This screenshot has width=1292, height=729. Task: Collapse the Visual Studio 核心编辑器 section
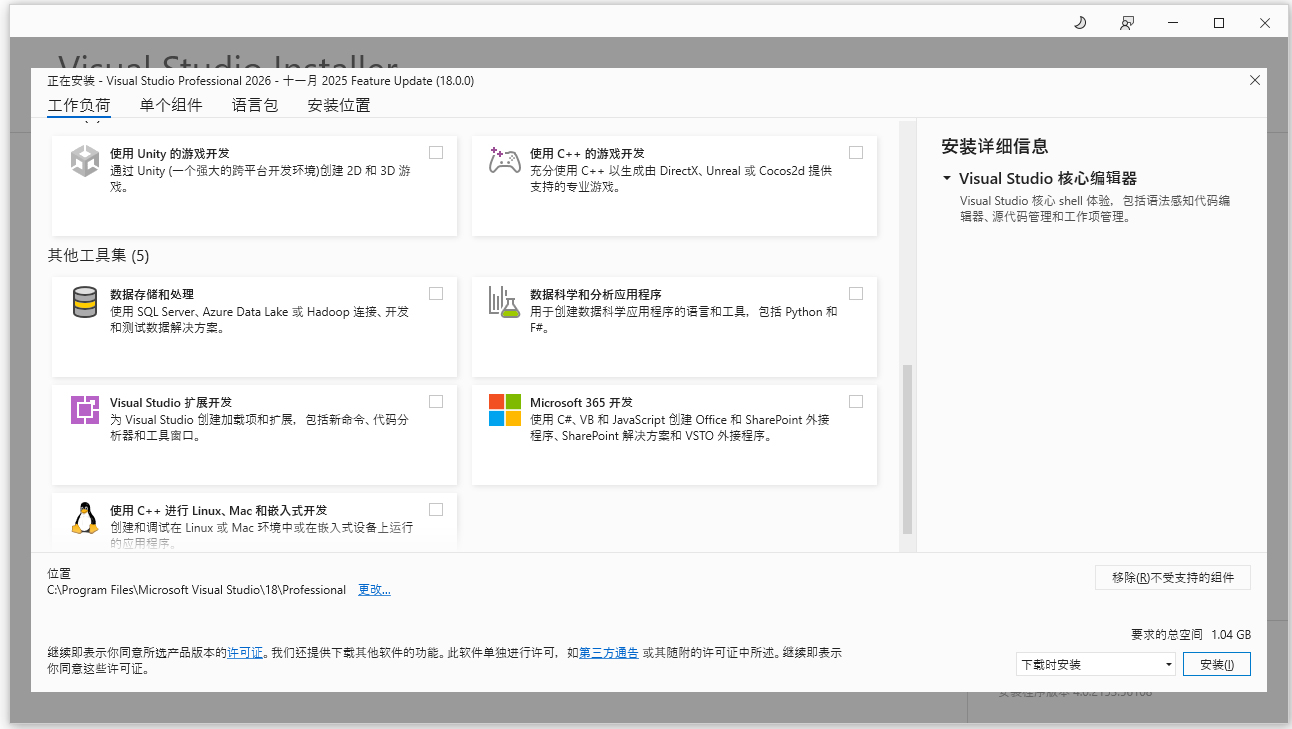(x=946, y=179)
